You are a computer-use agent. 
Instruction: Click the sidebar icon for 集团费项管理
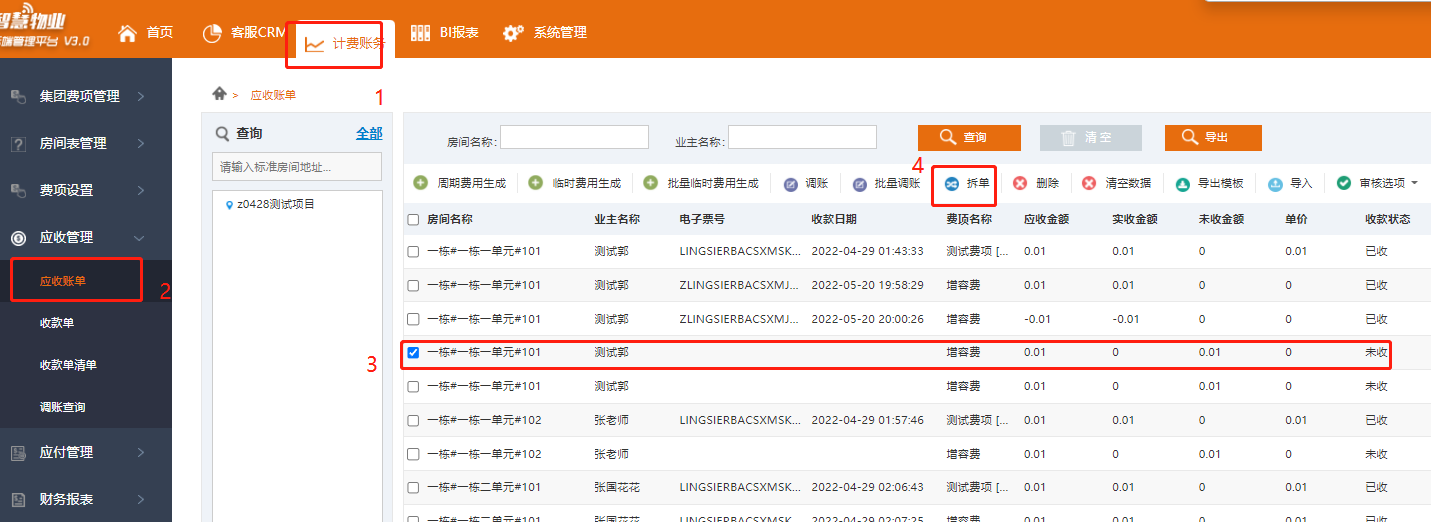[18, 96]
